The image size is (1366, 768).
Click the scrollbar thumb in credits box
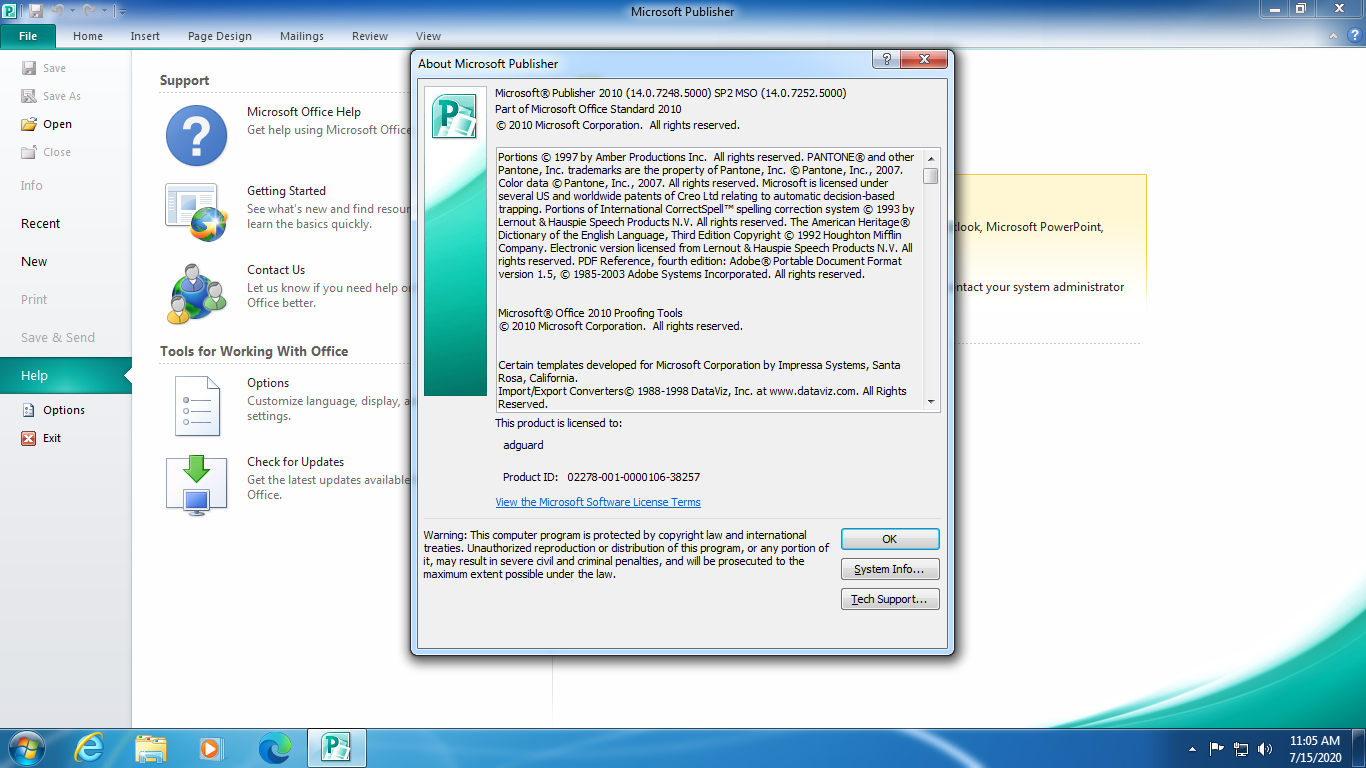(931, 176)
